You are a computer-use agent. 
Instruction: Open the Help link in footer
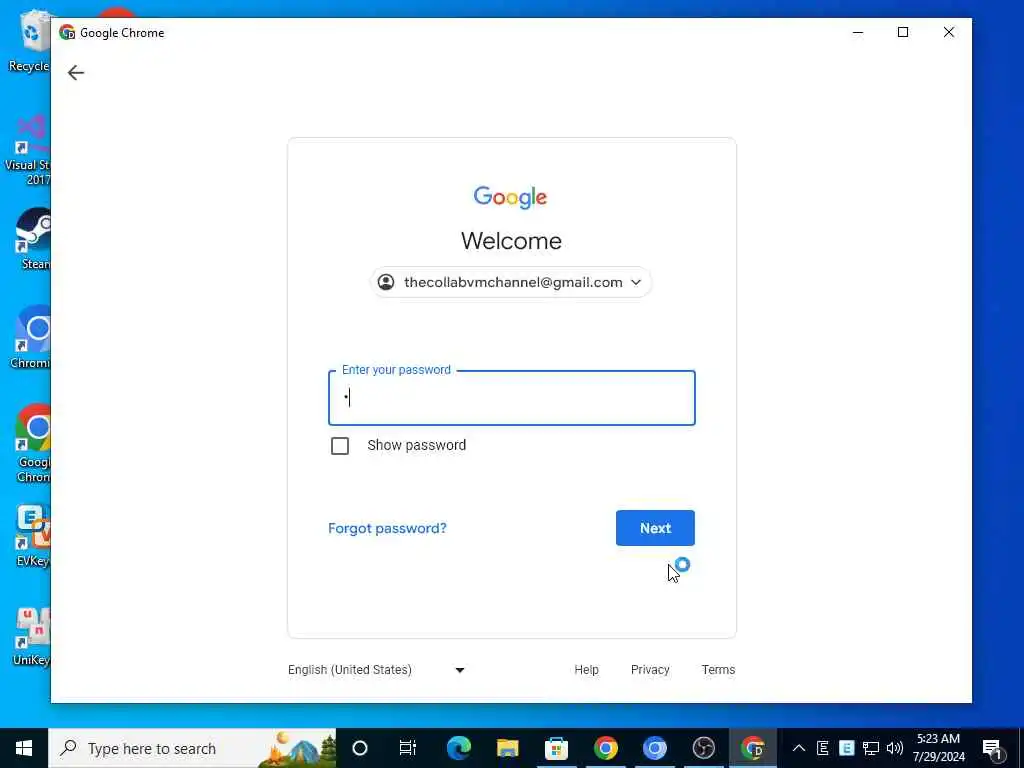click(586, 669)
